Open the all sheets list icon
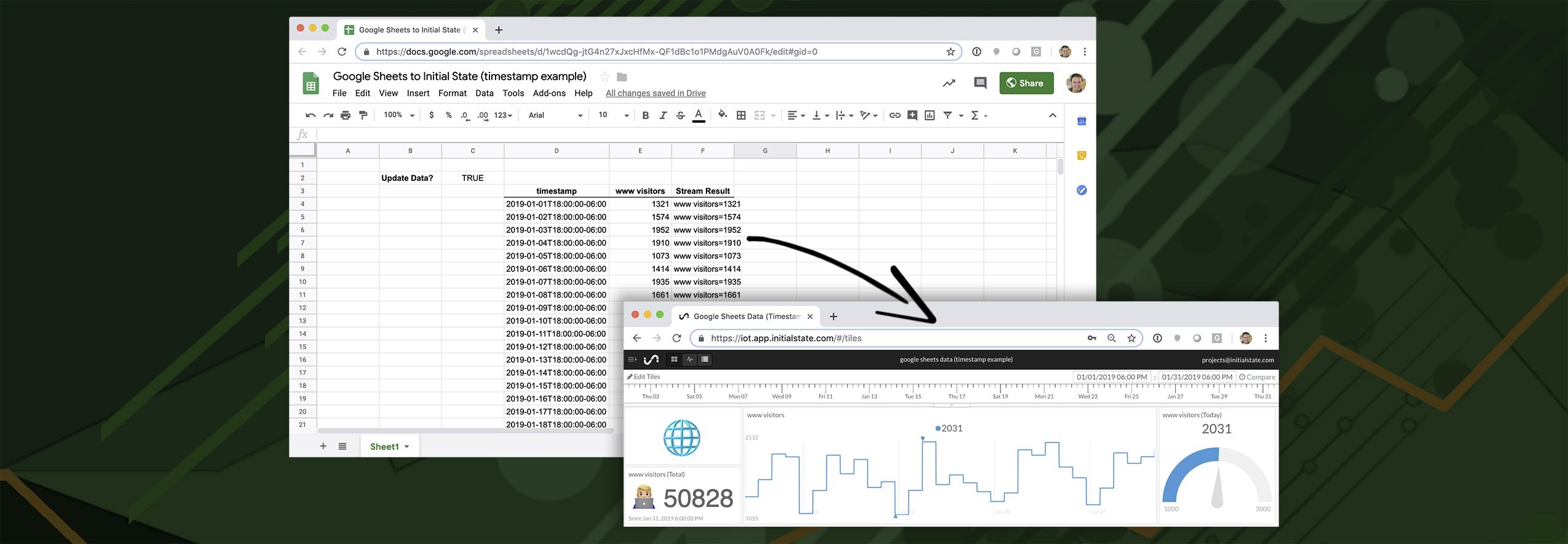 343,446
